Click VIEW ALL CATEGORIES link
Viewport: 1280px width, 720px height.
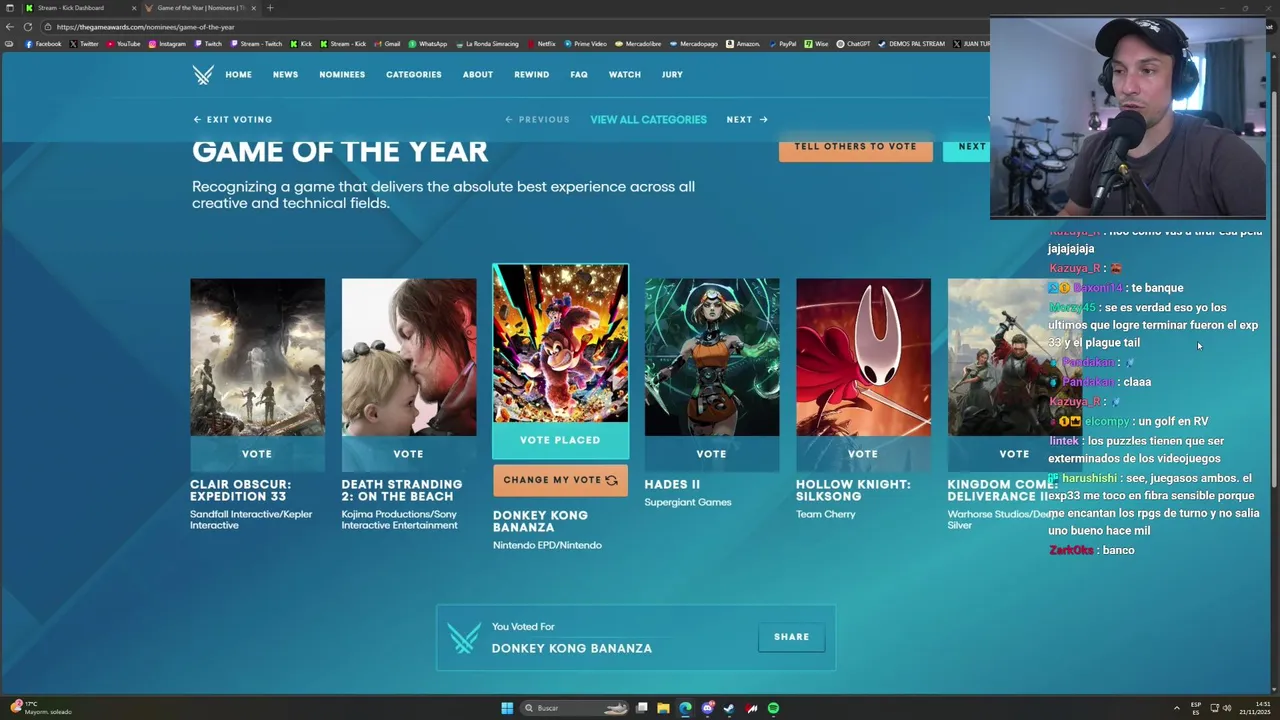tap(648, 120)
